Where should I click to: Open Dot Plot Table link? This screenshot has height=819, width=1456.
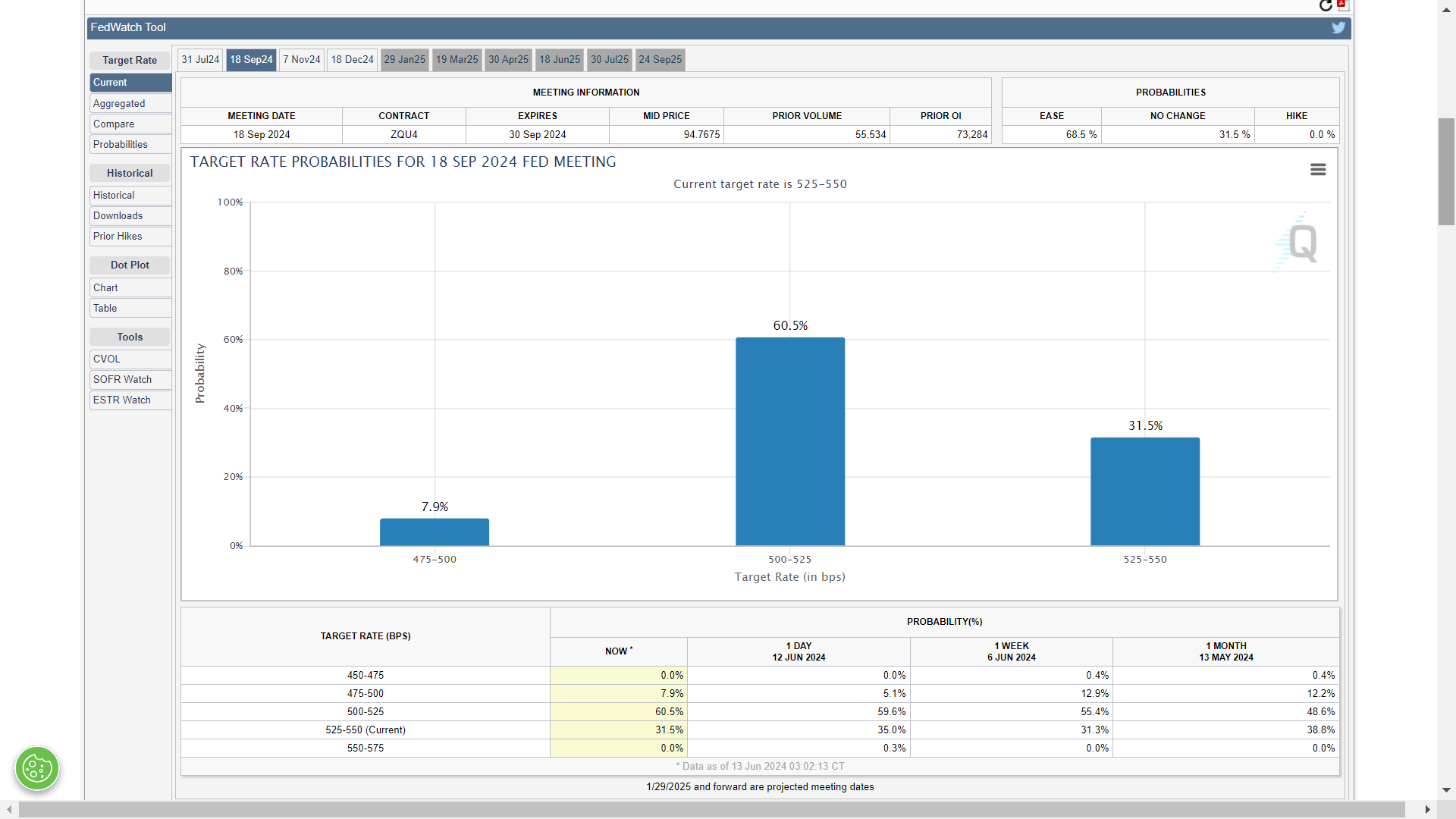coord(130,308)
